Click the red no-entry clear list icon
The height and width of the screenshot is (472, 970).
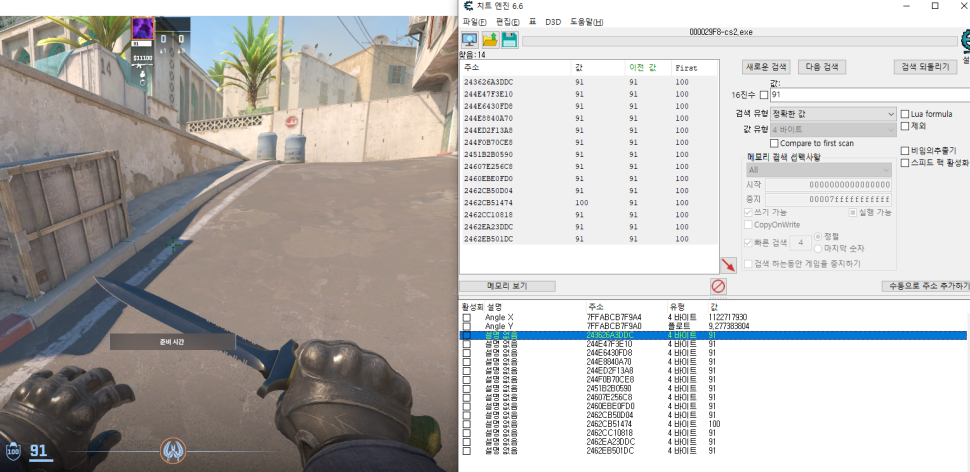tap(718, 286)
